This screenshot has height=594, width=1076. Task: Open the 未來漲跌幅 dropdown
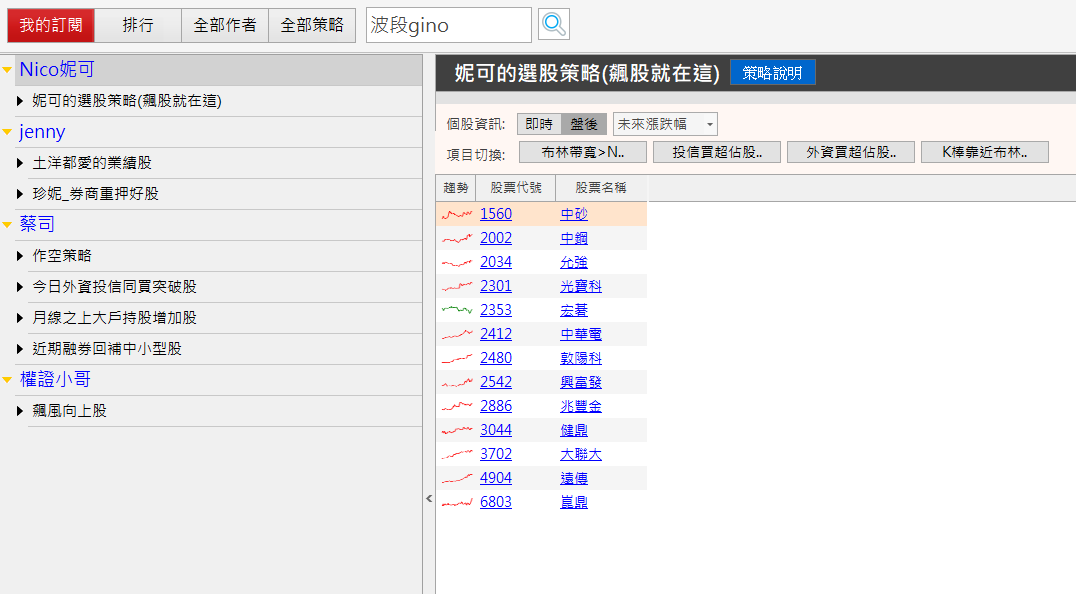pos(665,124)
